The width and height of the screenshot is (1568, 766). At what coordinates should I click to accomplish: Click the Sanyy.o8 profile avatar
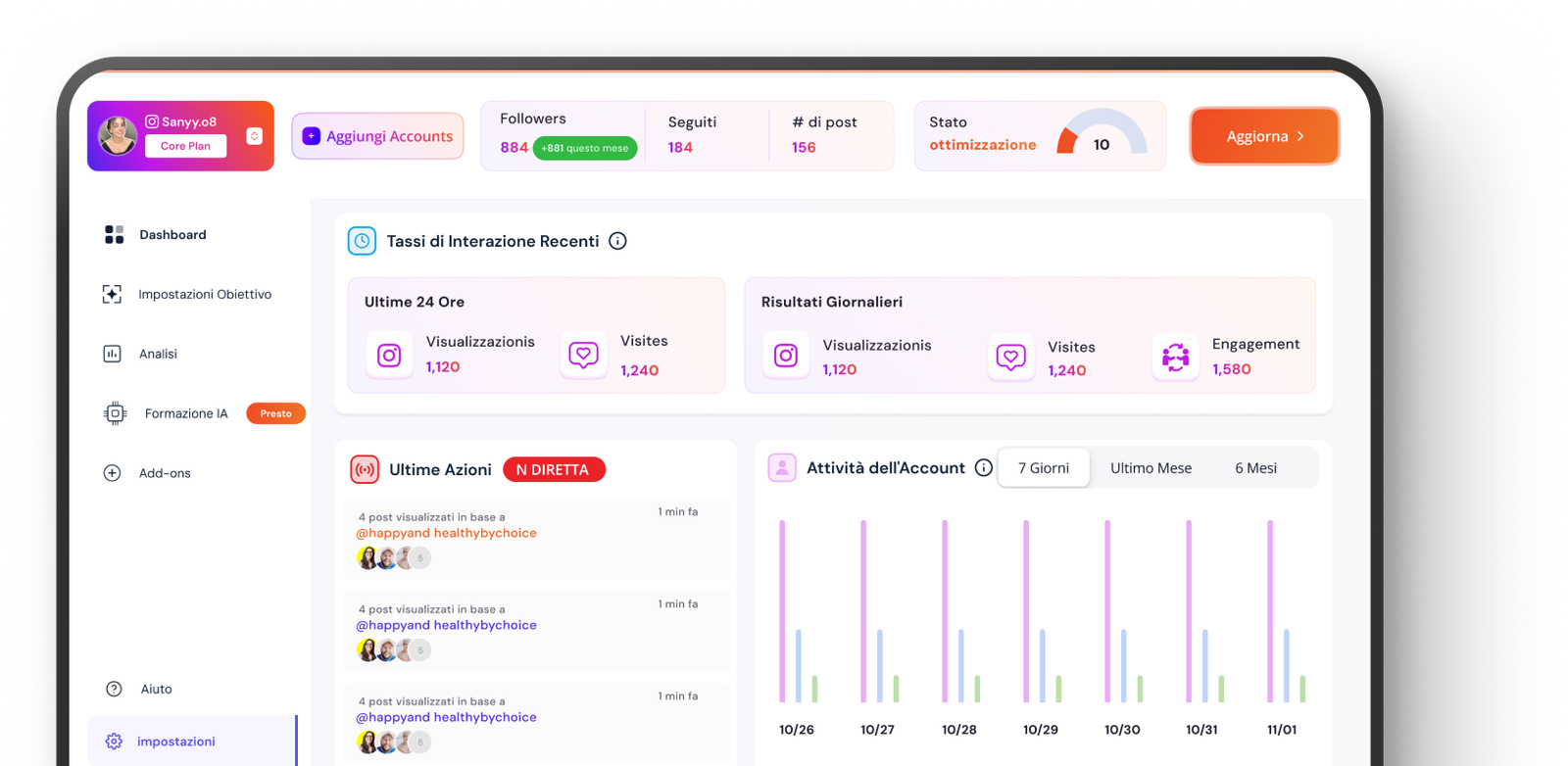point(118,136)
